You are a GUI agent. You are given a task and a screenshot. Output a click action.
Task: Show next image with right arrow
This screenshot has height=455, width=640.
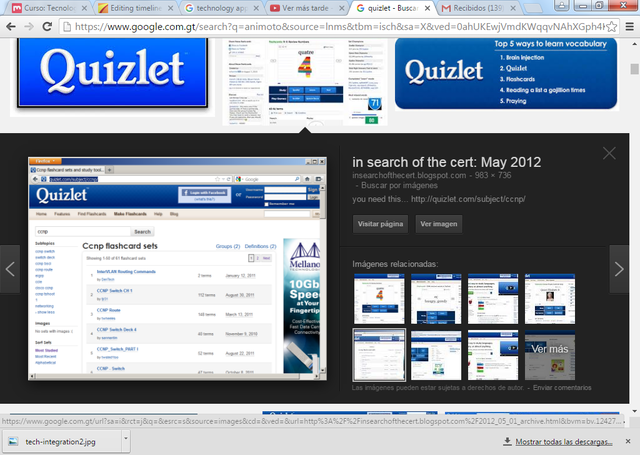click(x=619, y=269)
